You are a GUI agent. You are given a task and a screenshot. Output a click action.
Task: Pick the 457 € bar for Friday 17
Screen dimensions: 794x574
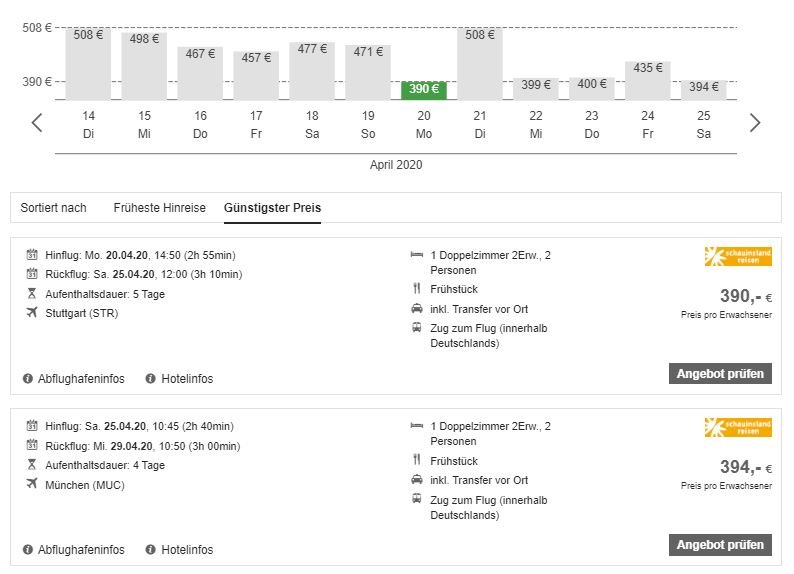tap(256, 75)
